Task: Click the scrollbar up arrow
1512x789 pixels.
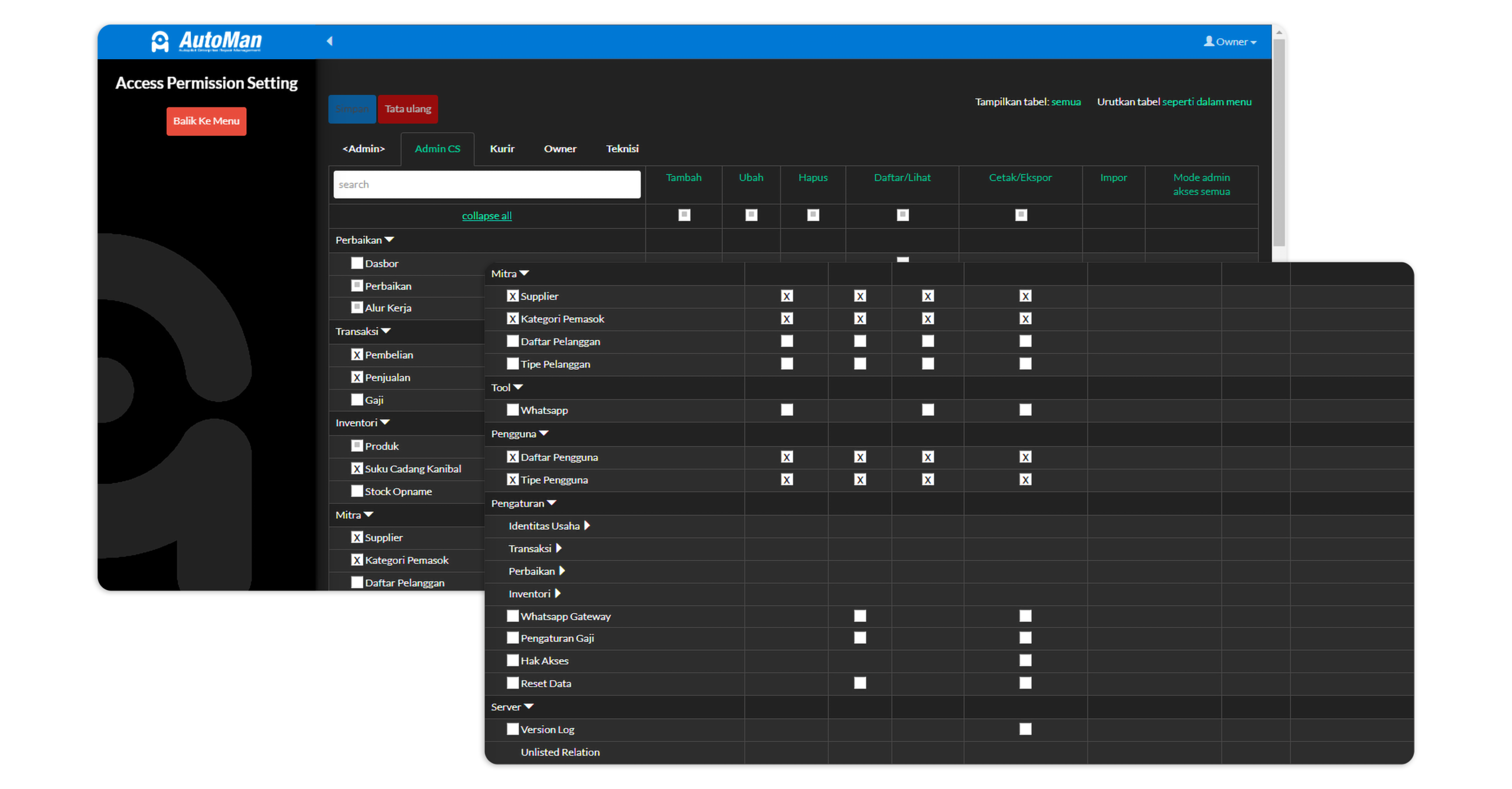Action: (1279, 33)
